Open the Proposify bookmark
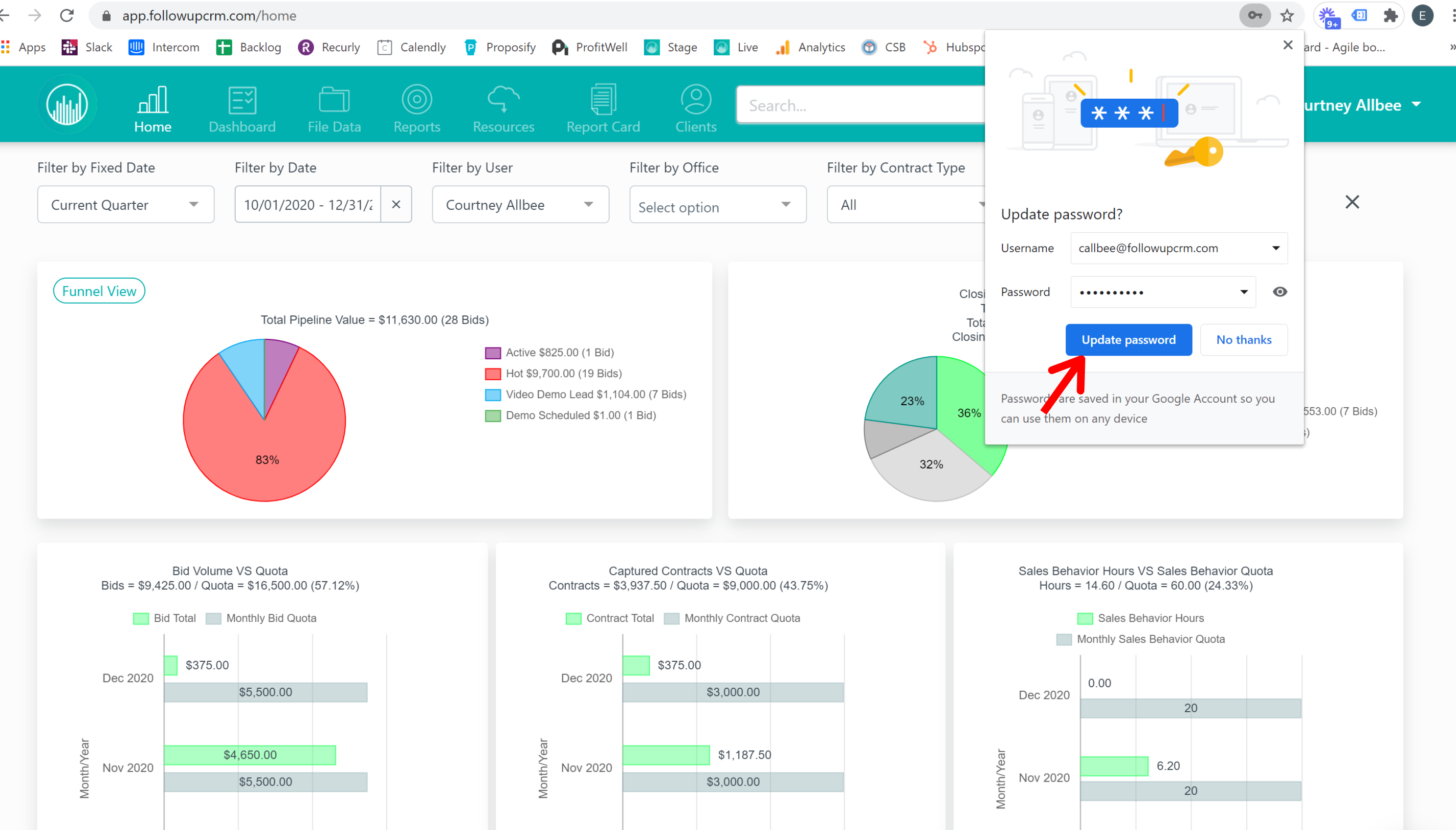Viewport: 1456px width, 830px height. point(499,47)
